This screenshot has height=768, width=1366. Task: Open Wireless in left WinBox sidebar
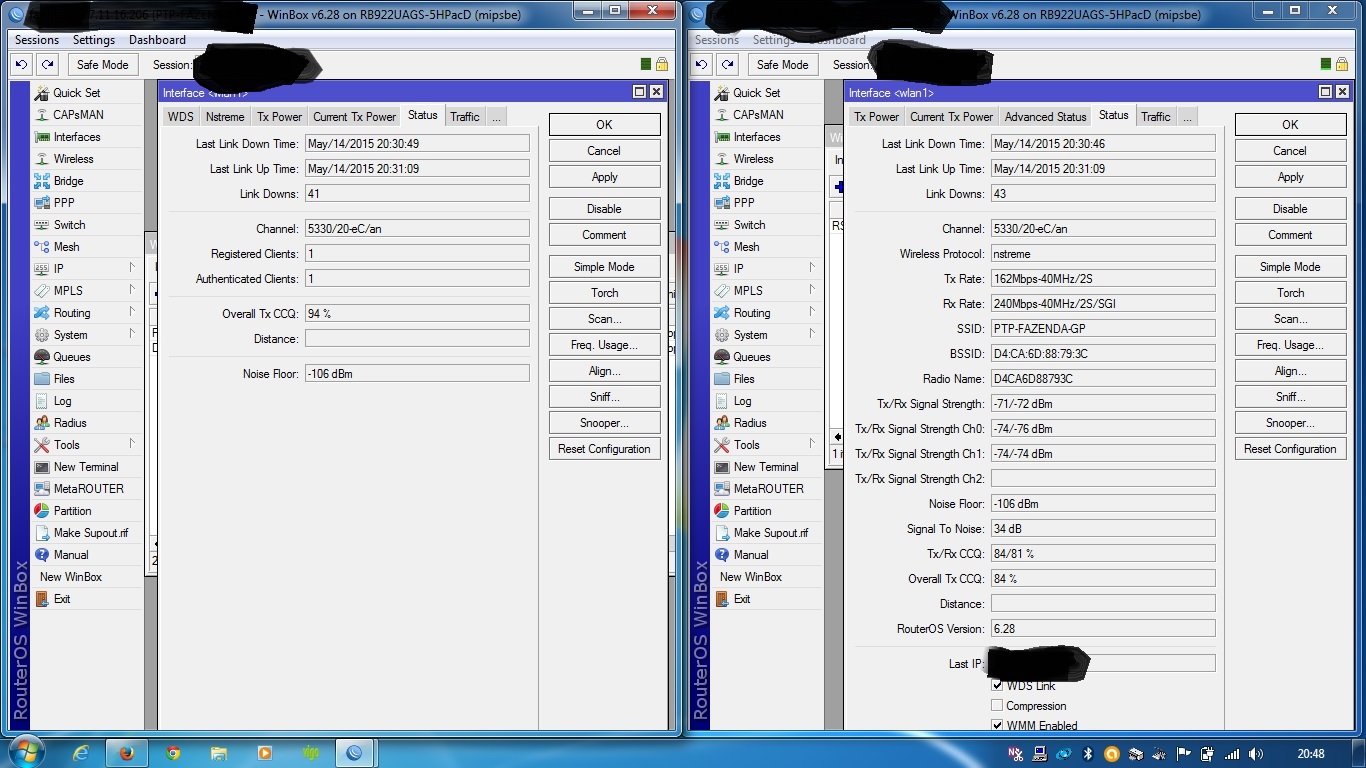coord(73,159)
